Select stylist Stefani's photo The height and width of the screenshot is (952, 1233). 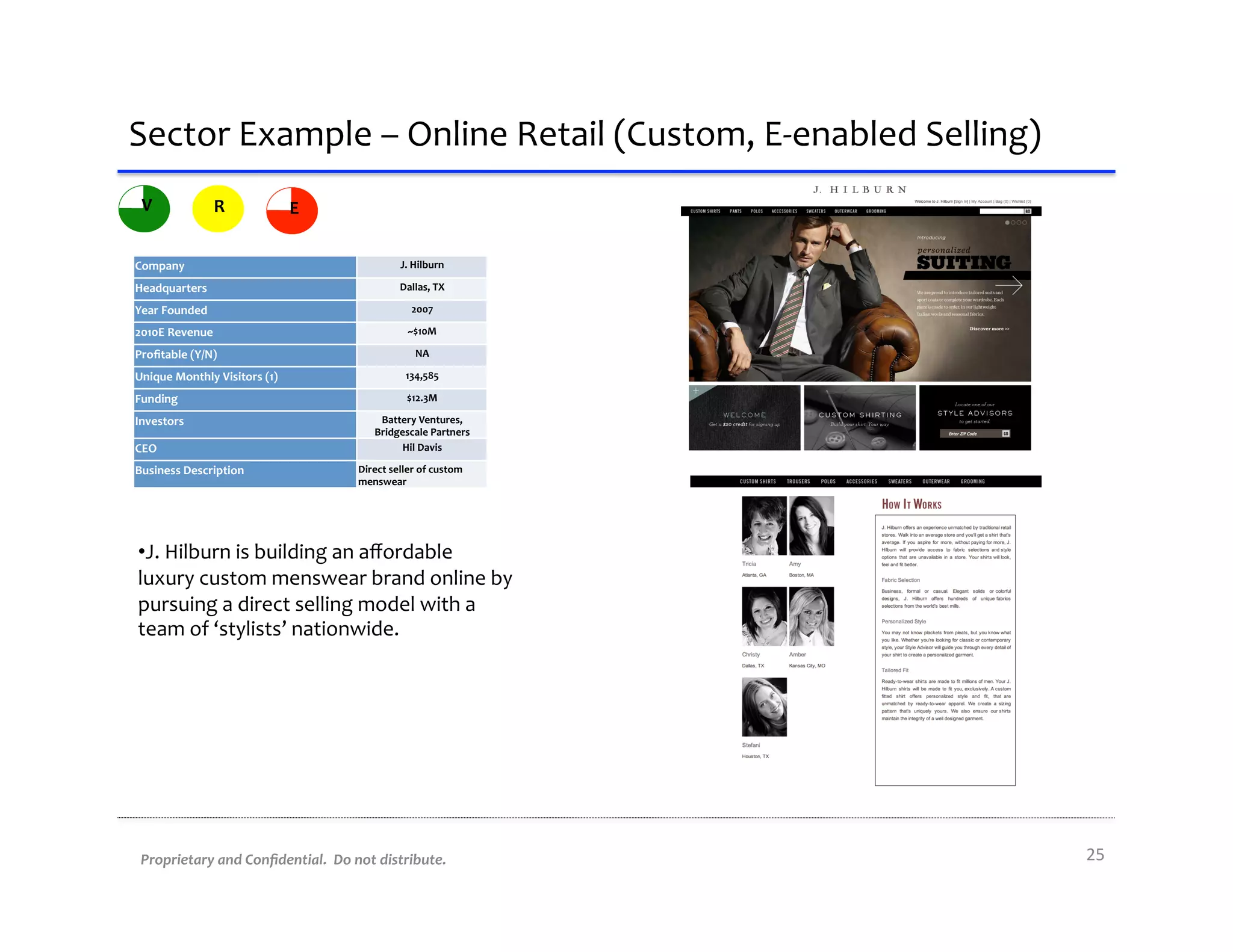pyautogui.click(x=764, y=707)
